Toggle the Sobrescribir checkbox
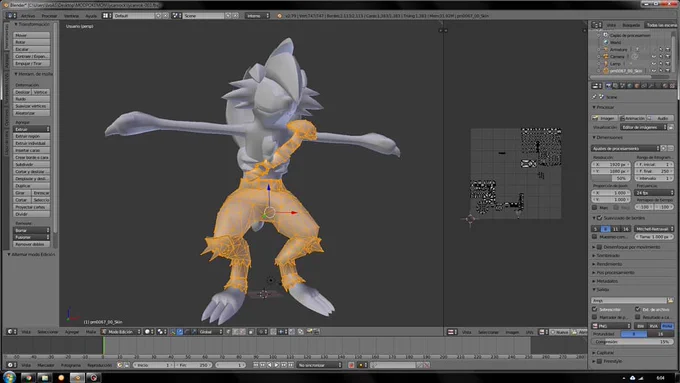 (595, 309)
